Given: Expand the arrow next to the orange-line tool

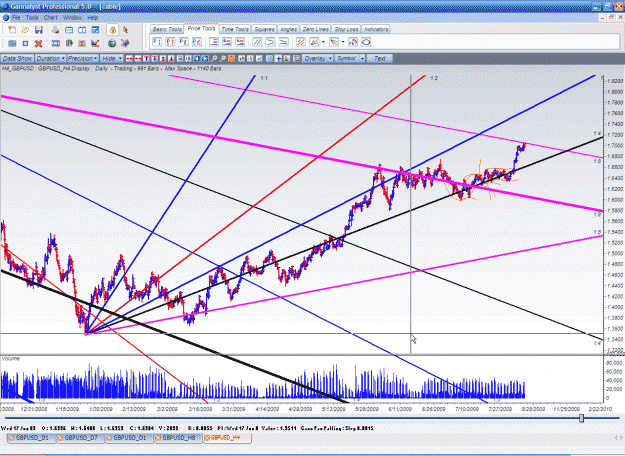Looking at the screenshot, I should [x=323, y=42].
